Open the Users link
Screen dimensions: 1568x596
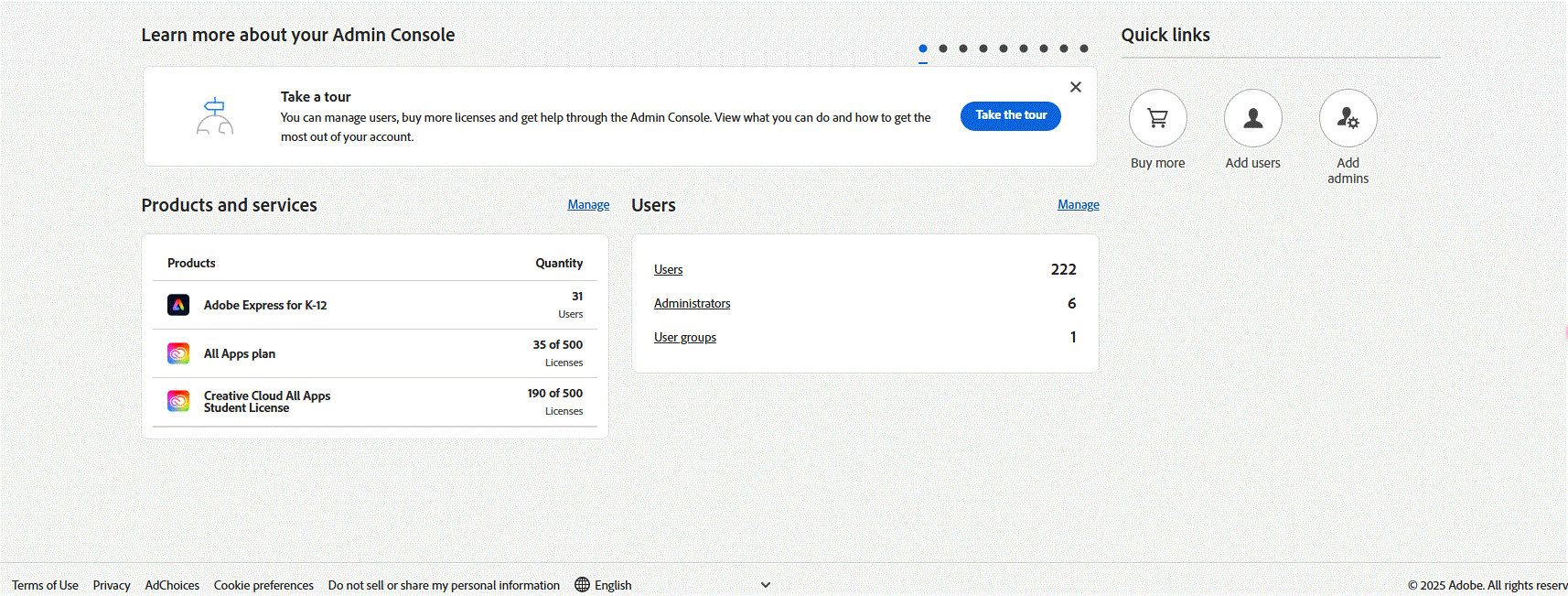pyautogui.click(x=668, y=269)
